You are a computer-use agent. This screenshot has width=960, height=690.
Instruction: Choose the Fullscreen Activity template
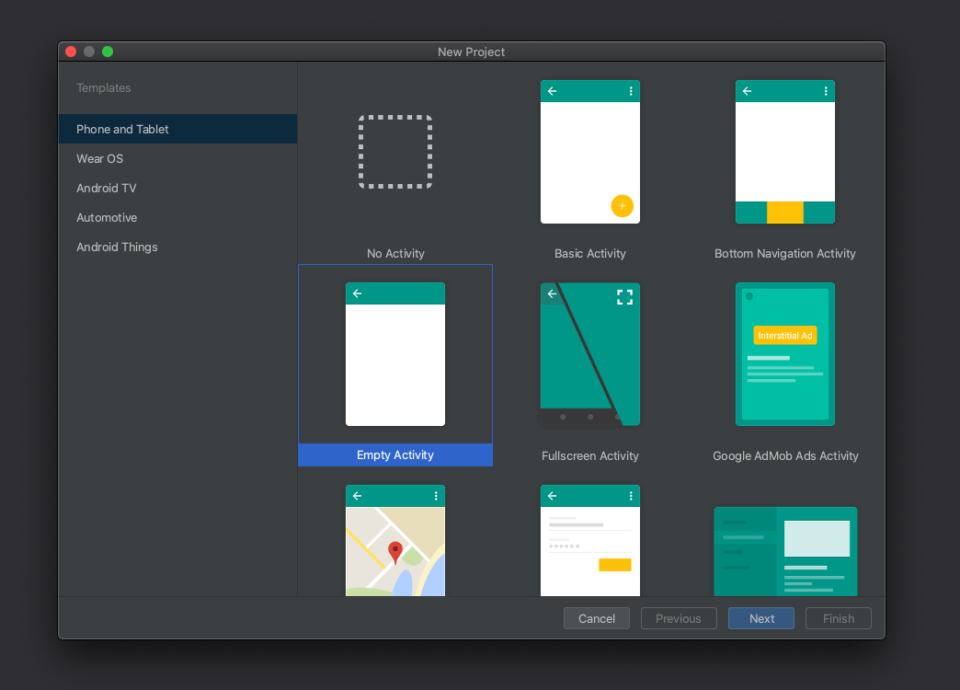(x=590, y=355)
